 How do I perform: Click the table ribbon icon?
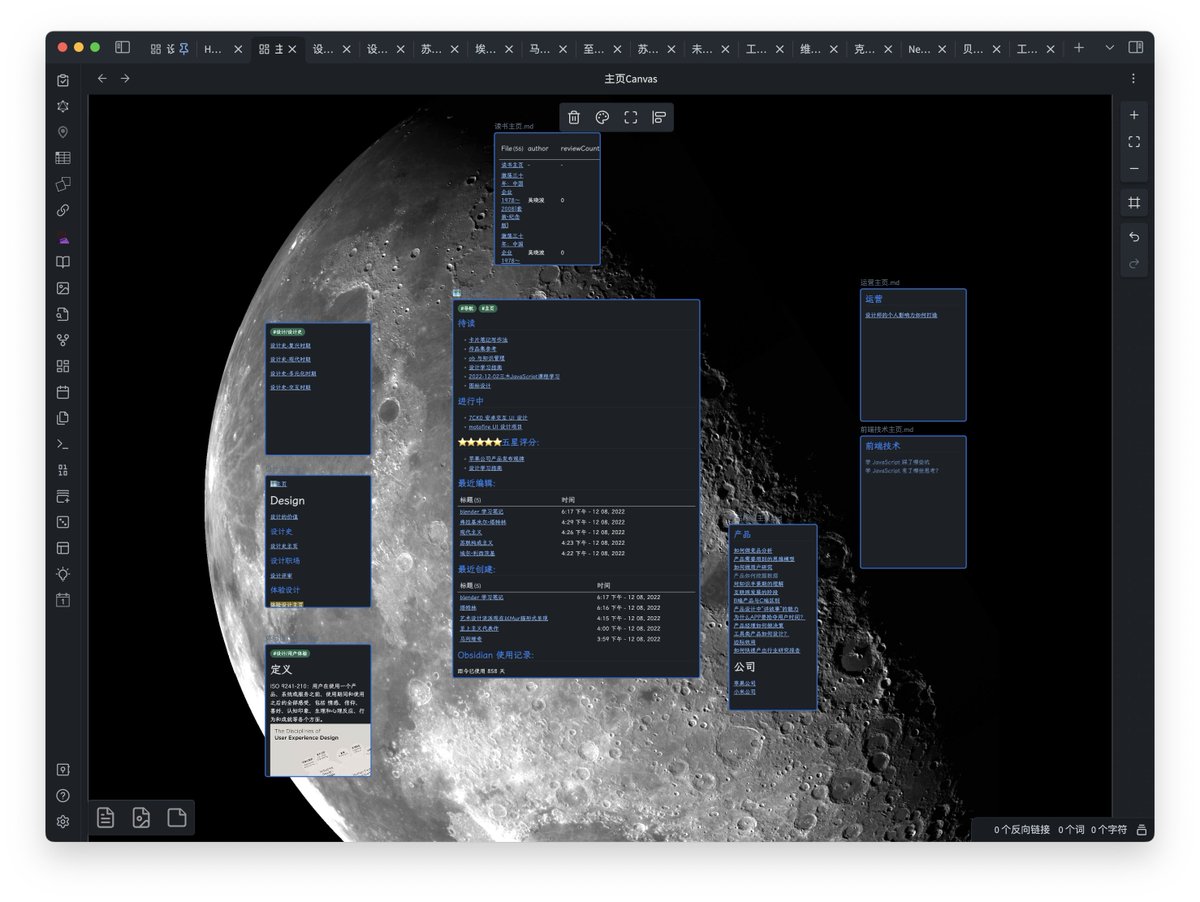pos(63,158)
